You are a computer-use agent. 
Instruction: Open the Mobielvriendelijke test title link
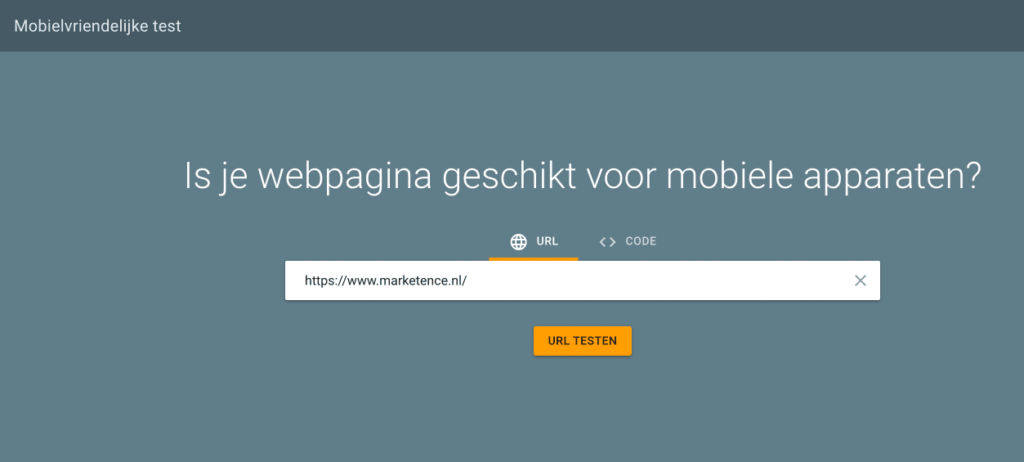pos(98,26)
